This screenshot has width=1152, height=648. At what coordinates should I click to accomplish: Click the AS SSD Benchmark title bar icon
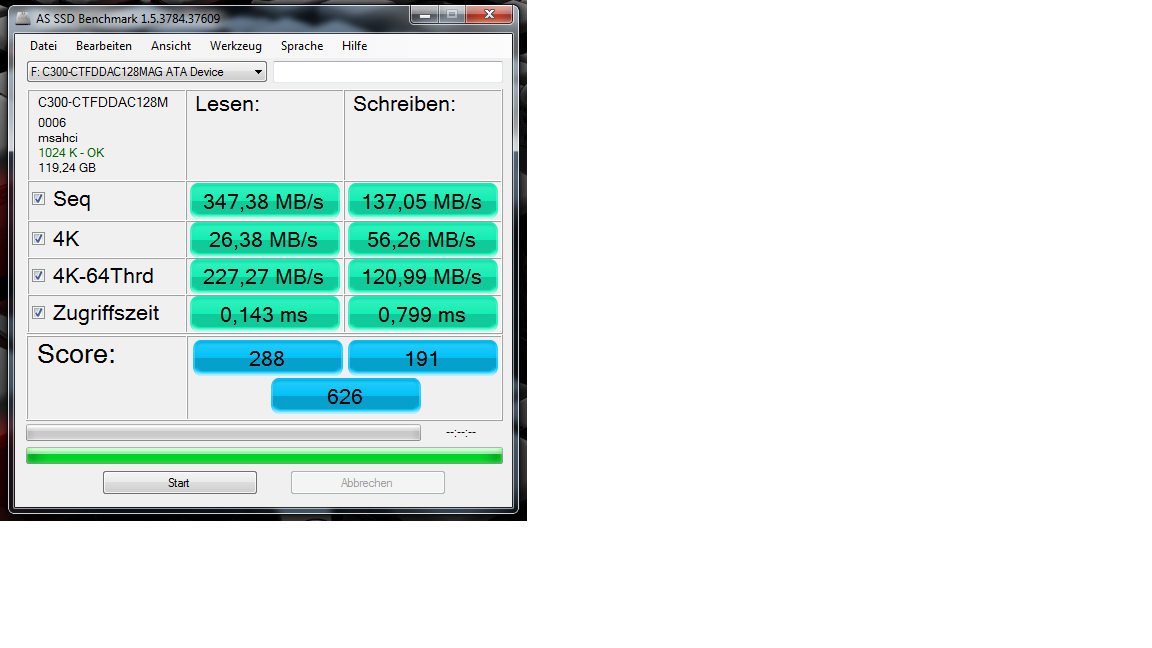tap(24, 18)
